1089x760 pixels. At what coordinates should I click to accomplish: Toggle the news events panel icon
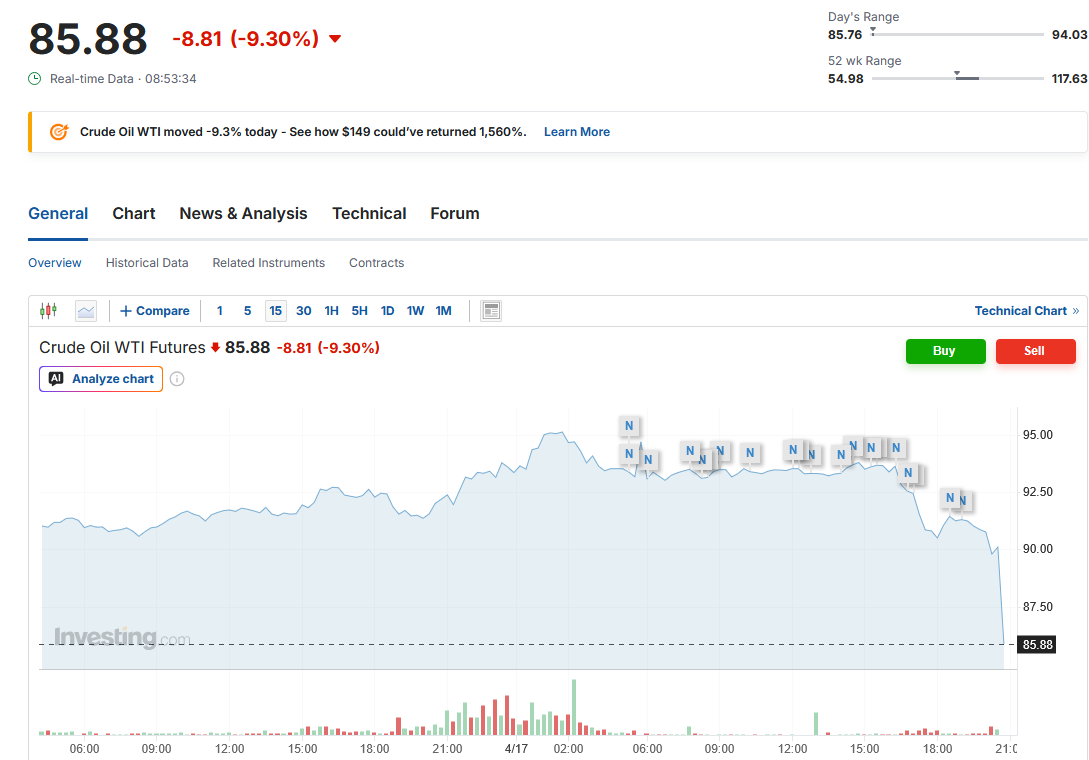[491, 311]
